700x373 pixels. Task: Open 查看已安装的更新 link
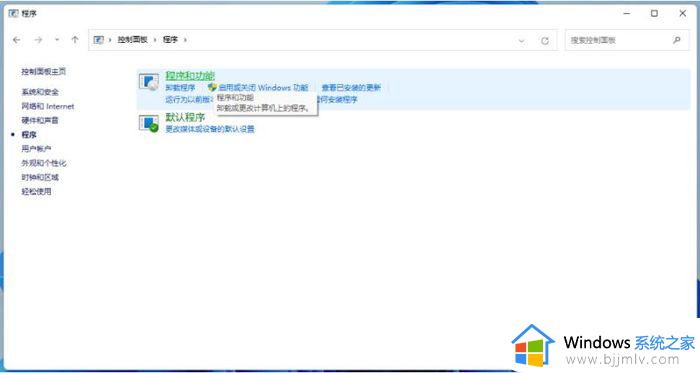[x=351, y=88]
